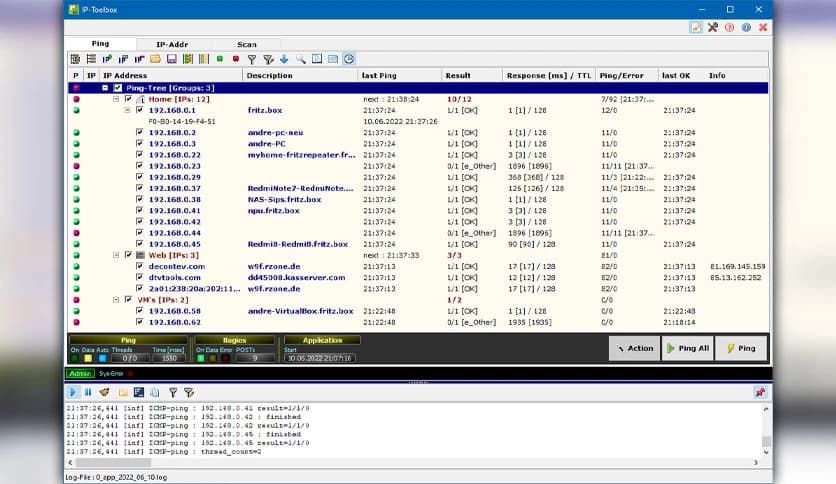Image resolution: width=836 pixels, height=484 pixels.
Task: Click the list-lines view icon in the Ping toolbar
Action: (x=91, y=59)
